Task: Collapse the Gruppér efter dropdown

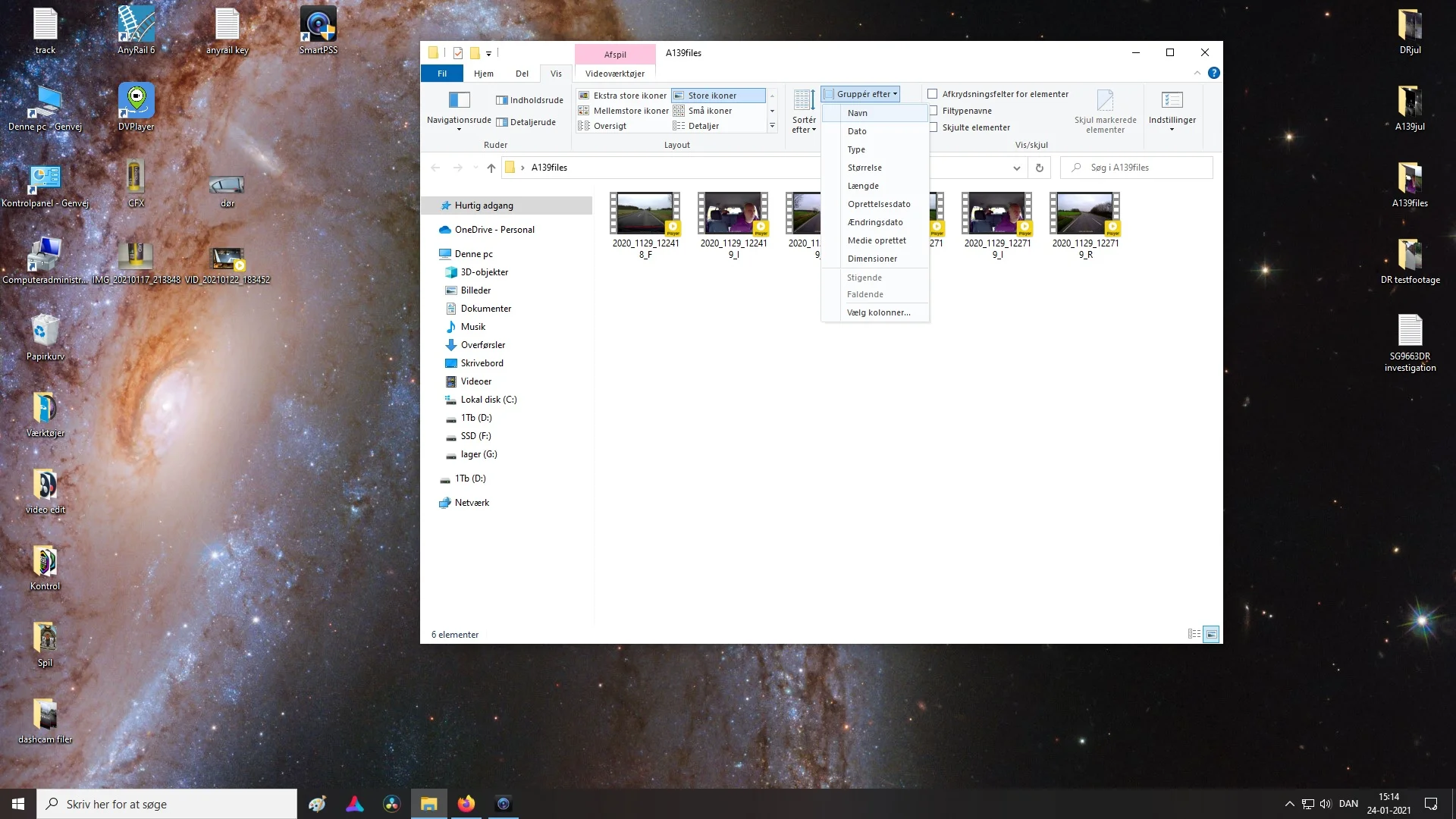Action: pyautogui.click(x=861, y=94)
